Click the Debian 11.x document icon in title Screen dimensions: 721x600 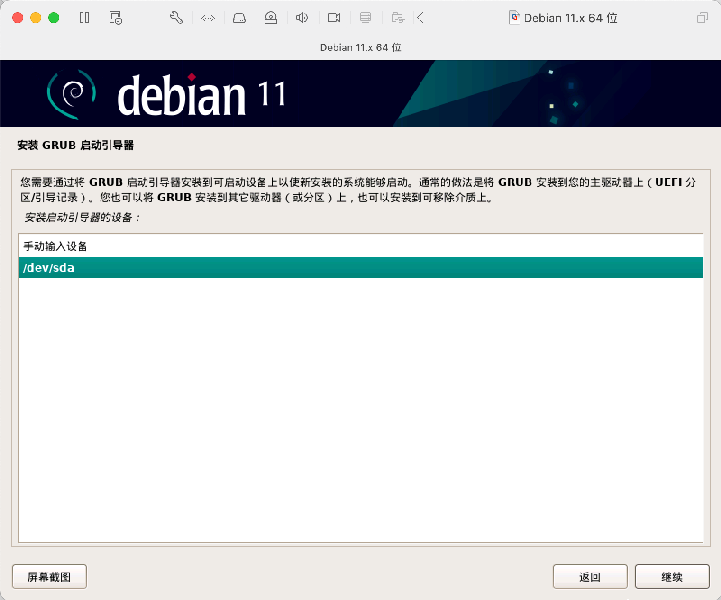coord(515,18)
